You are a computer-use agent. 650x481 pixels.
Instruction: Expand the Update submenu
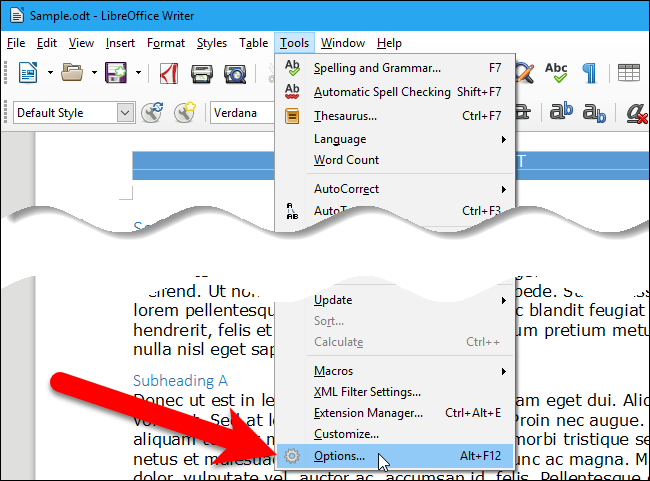pyautogui.click(x=395, y=300)
